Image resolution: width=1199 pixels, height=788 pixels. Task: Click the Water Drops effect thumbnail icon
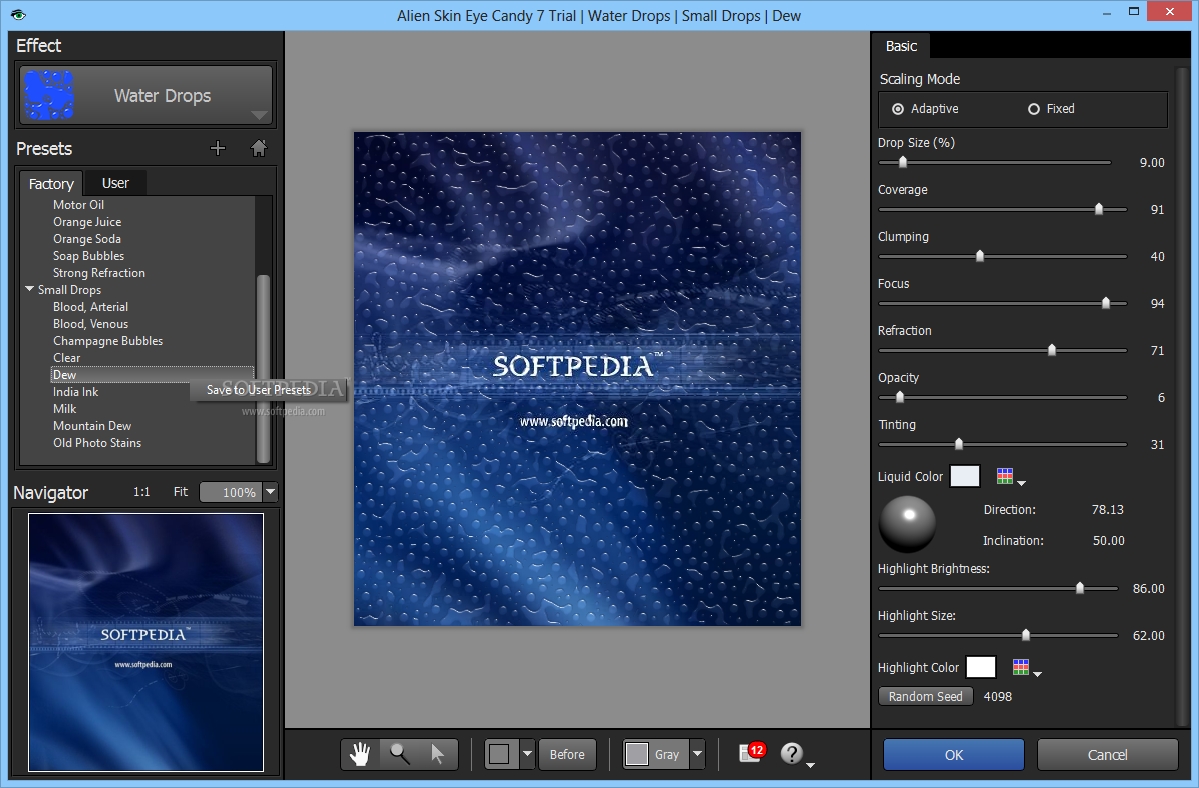point(49,95)
